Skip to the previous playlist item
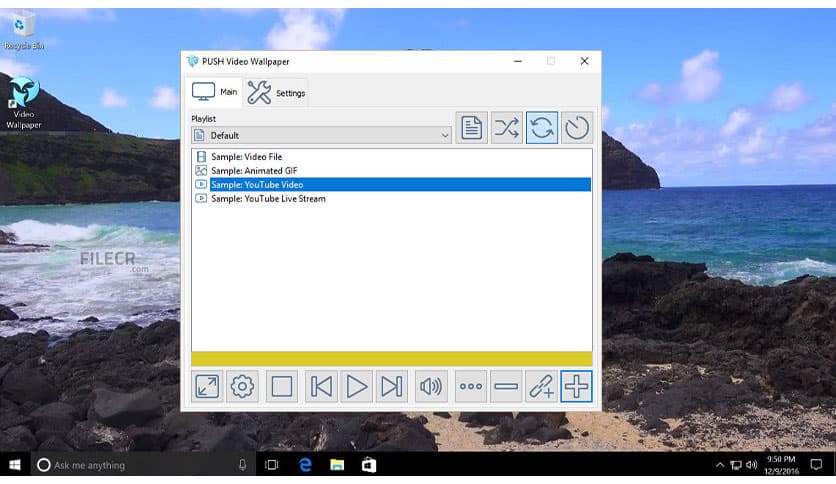Screen dimensions: 836x484 tap(321, 386)
